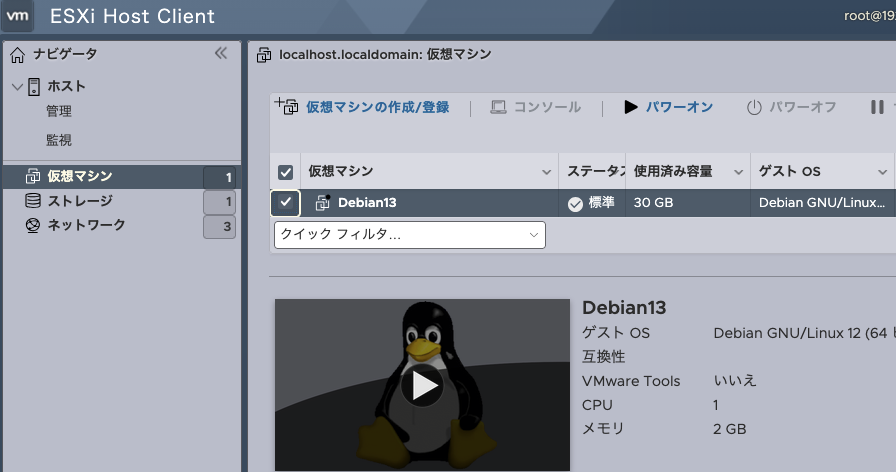Viewport: 896px width, 472px height.
Task: Click the create/register VM plus icon
Action: tap(286, 106)
